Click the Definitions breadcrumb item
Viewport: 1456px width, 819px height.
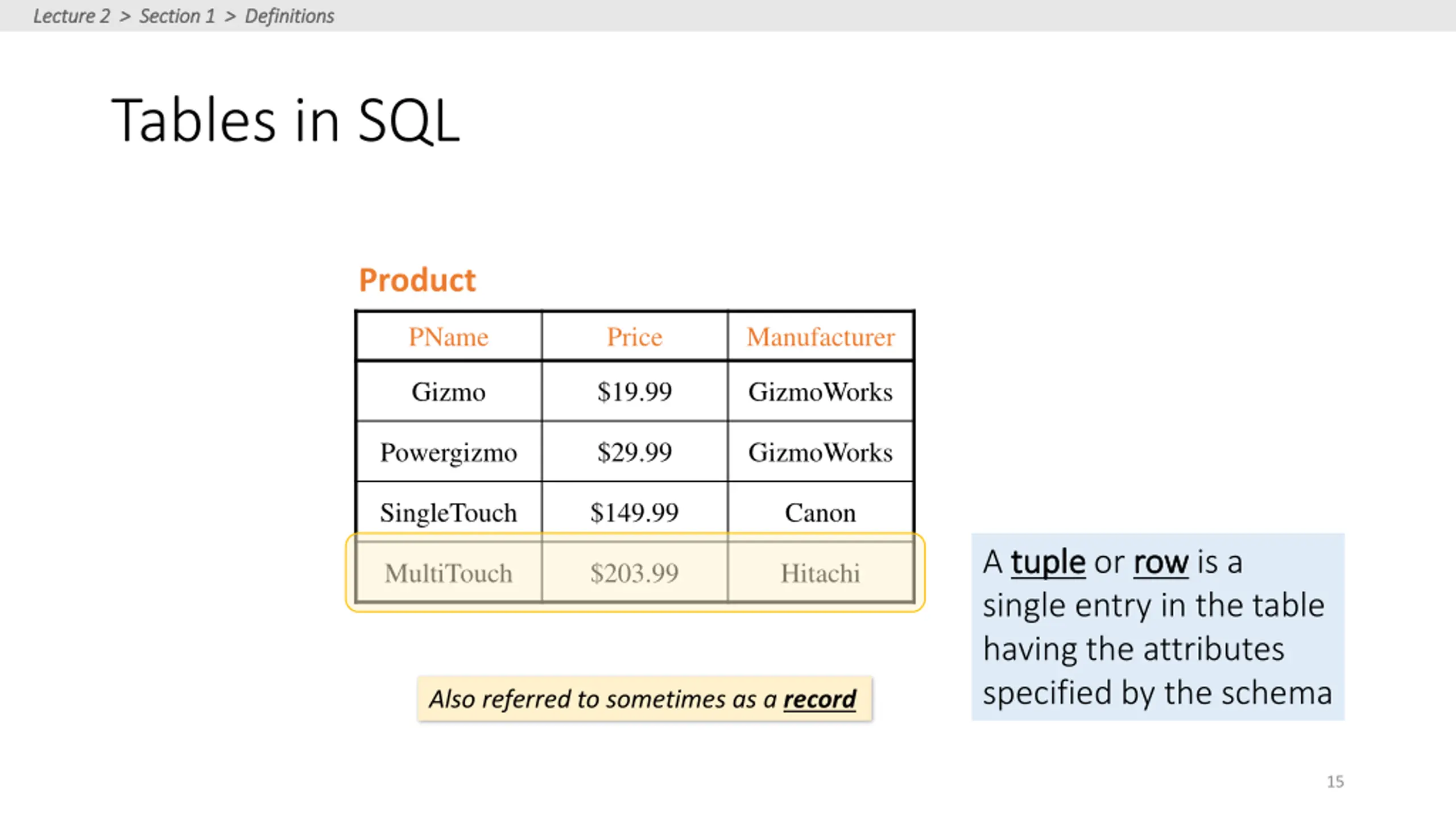click(289, 16)
